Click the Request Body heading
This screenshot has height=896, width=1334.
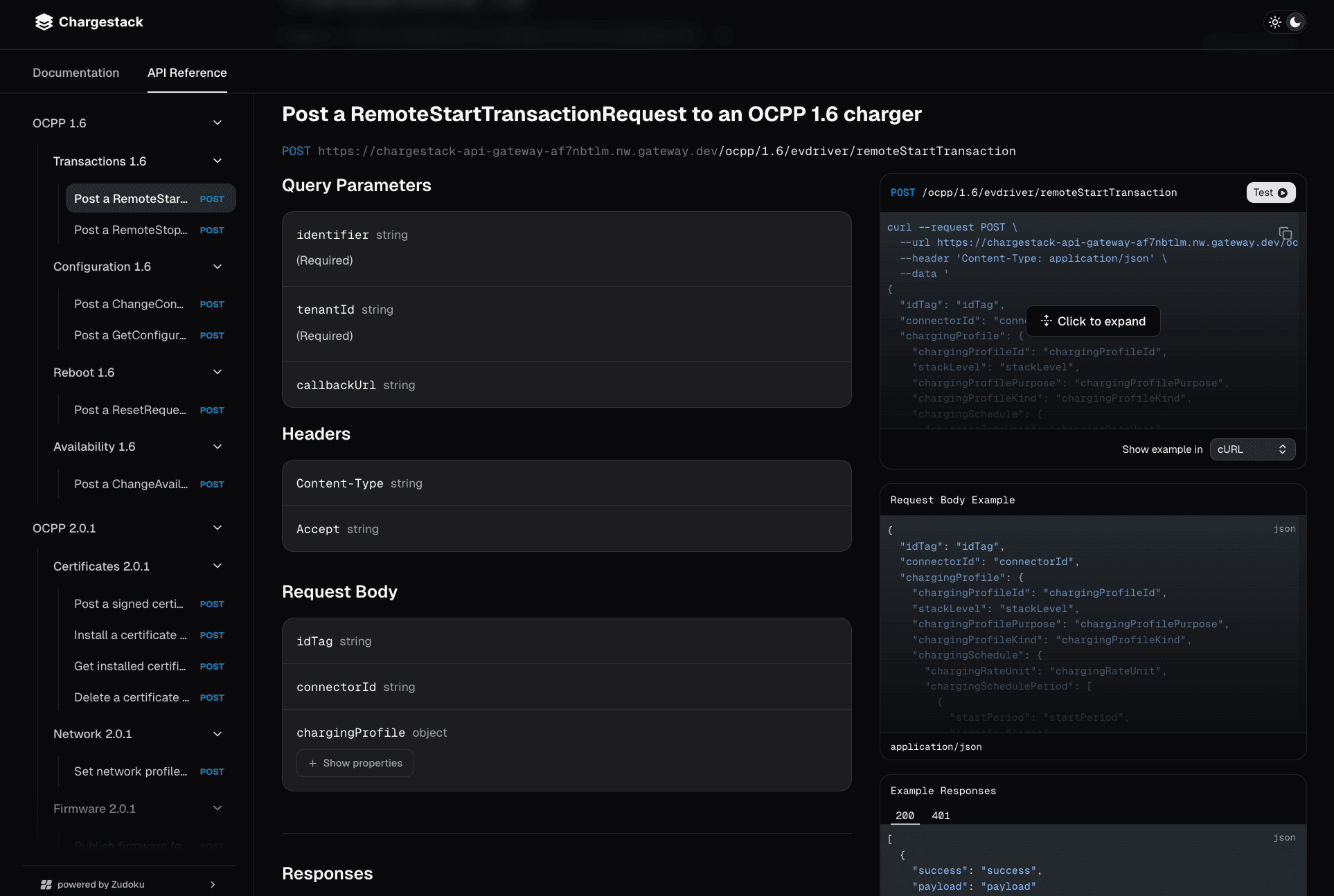[340, 591]
